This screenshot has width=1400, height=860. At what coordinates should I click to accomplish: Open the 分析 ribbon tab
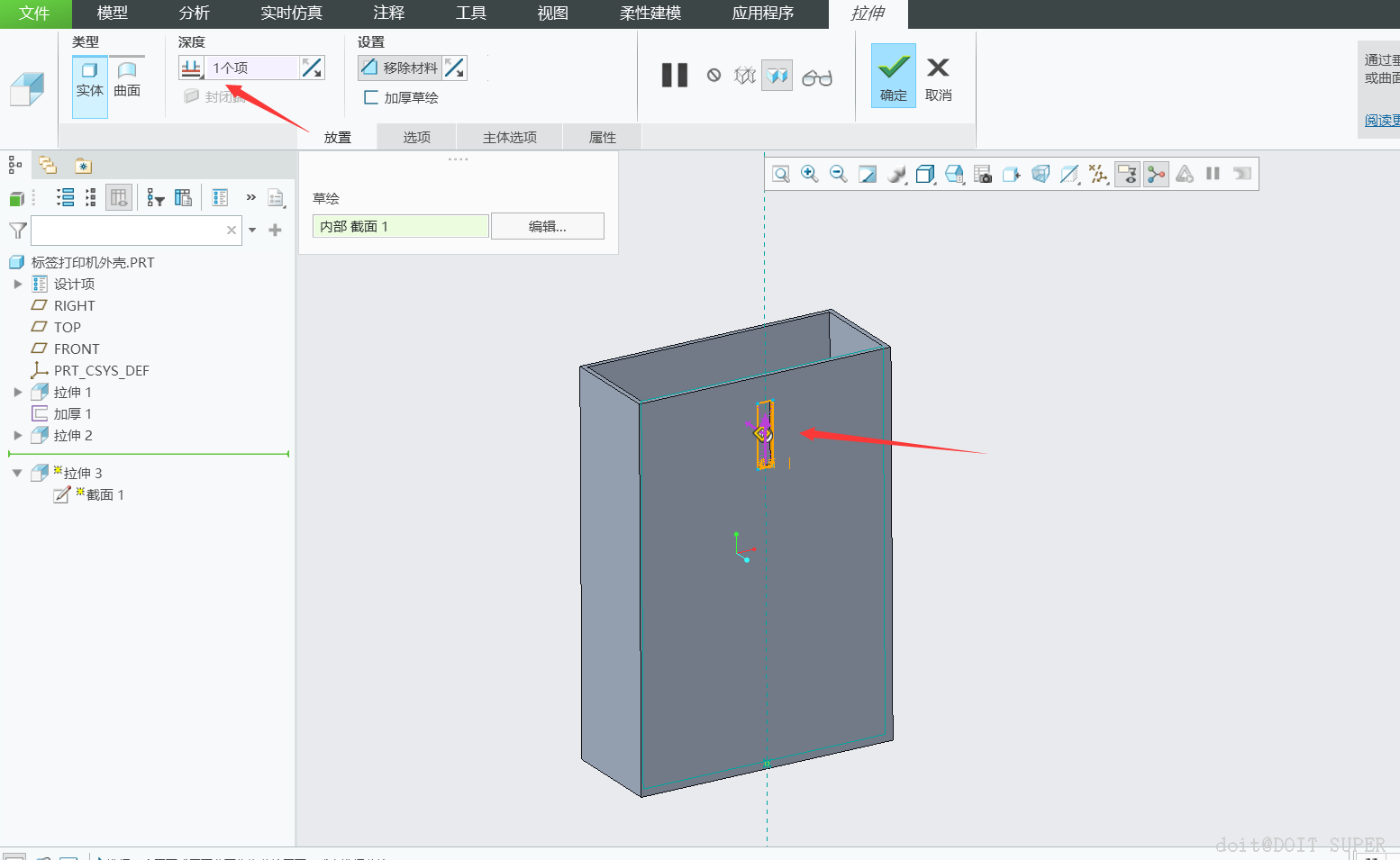[x=194, y=14]
